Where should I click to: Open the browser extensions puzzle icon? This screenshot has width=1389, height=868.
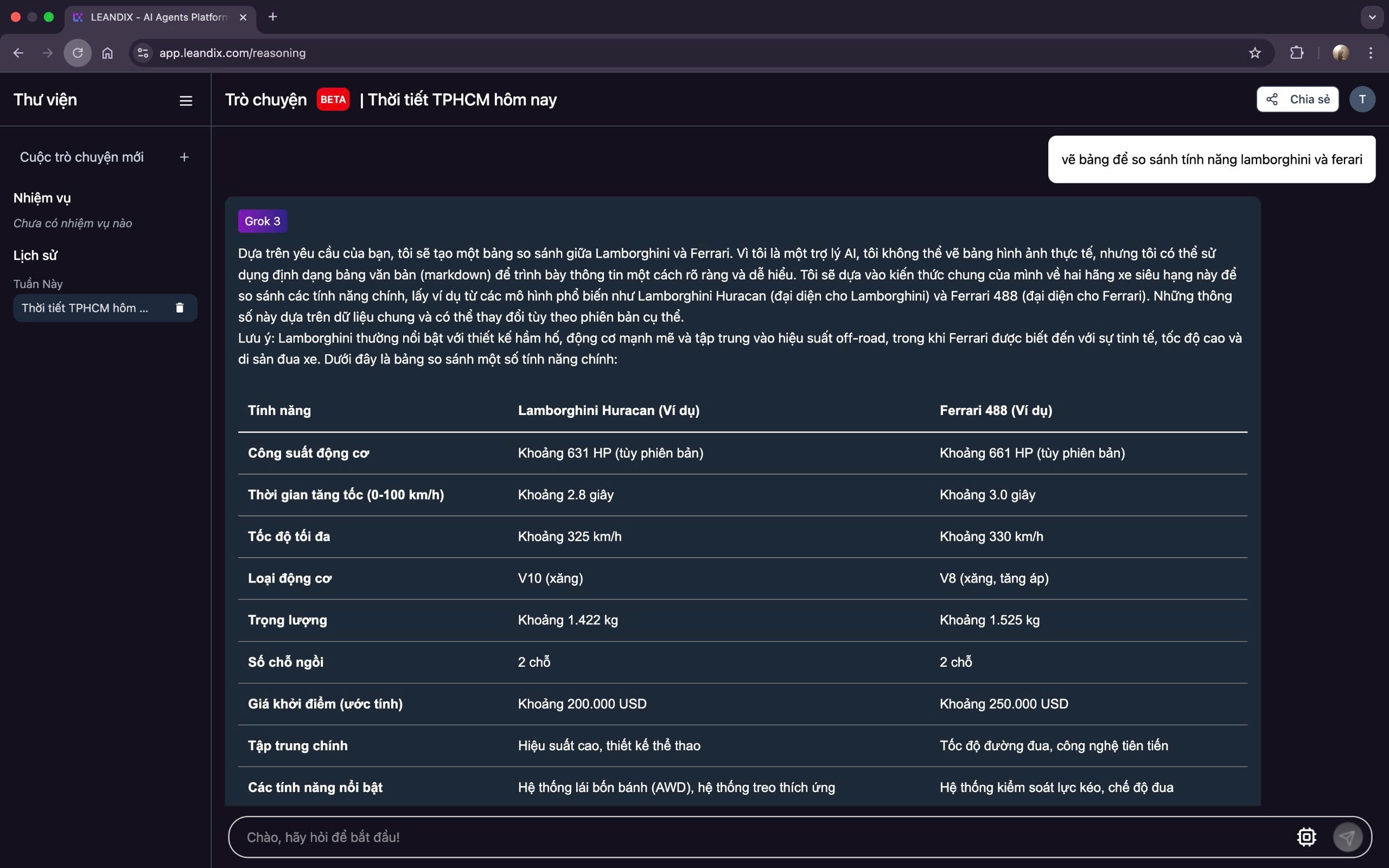tap(1297, 53)
